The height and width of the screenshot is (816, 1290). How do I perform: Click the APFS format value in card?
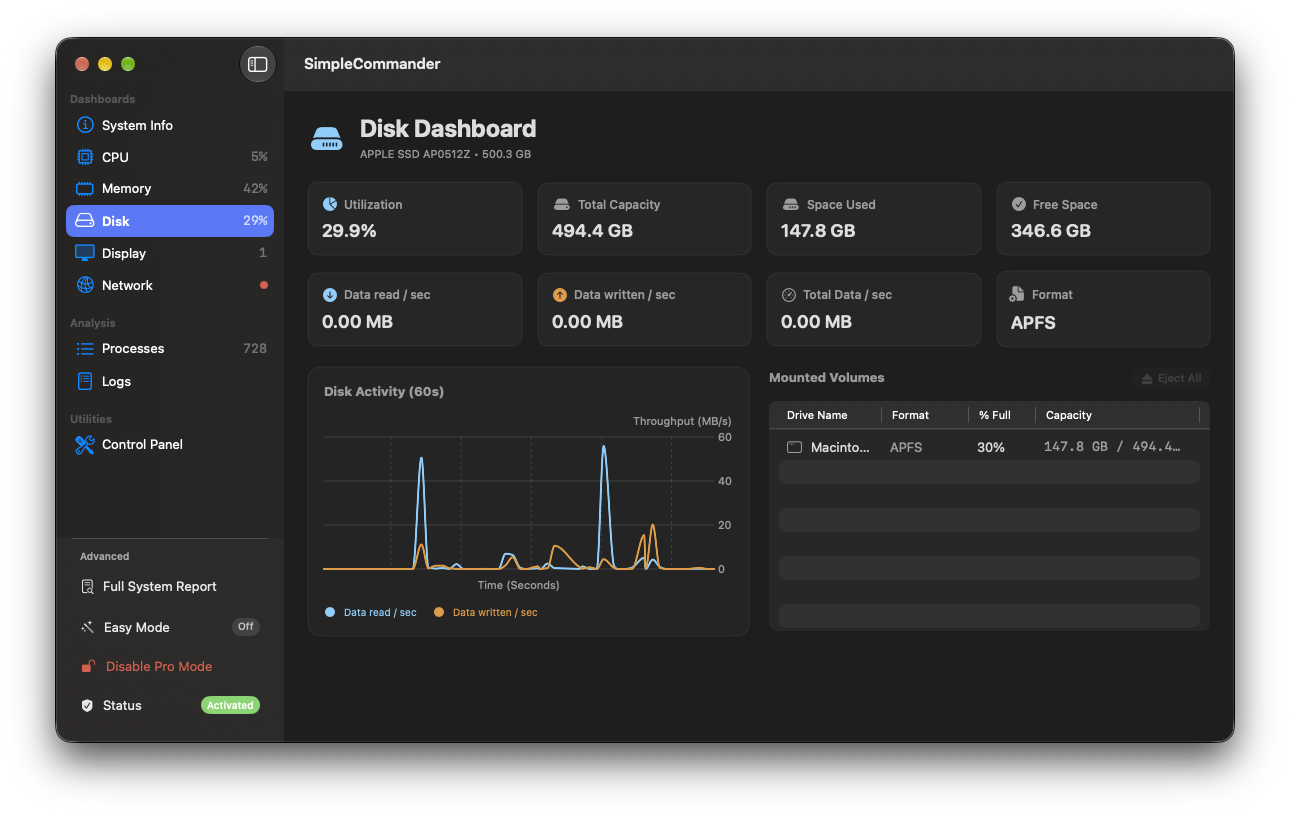[x=1033, y=323]
